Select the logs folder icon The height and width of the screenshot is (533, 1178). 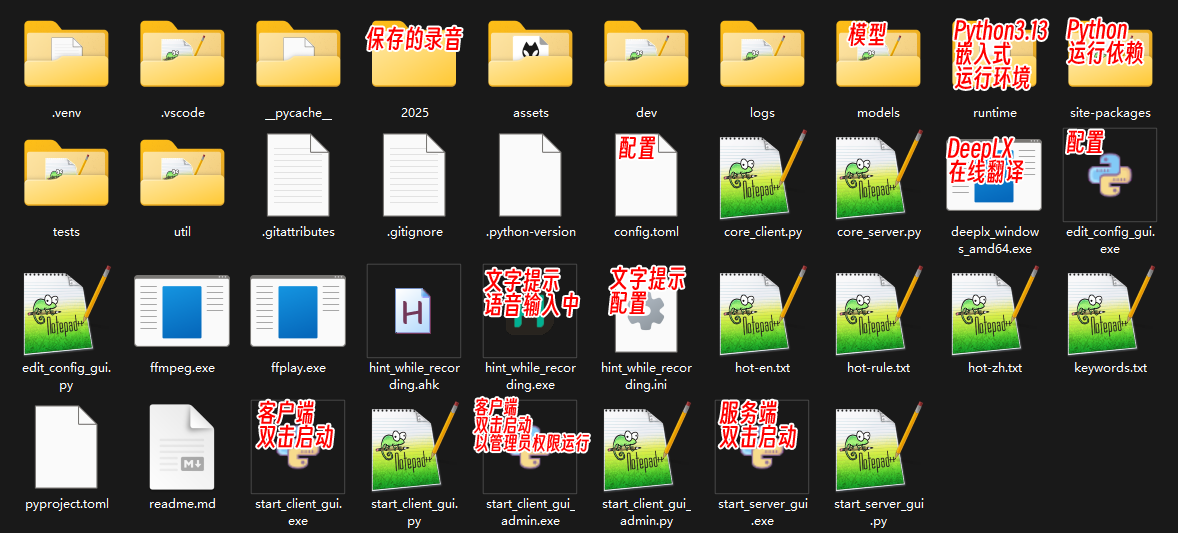(x=762, y=53)
